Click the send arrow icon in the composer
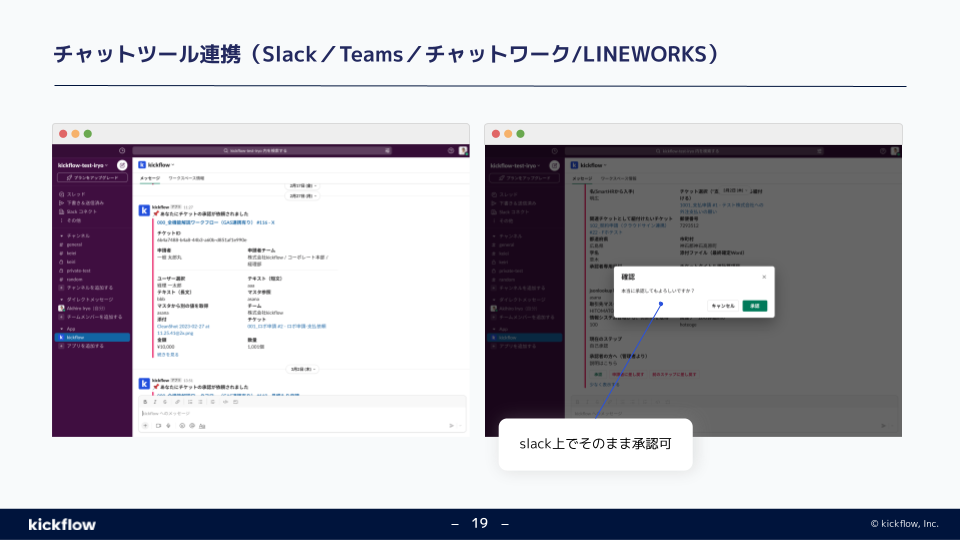 450,426
